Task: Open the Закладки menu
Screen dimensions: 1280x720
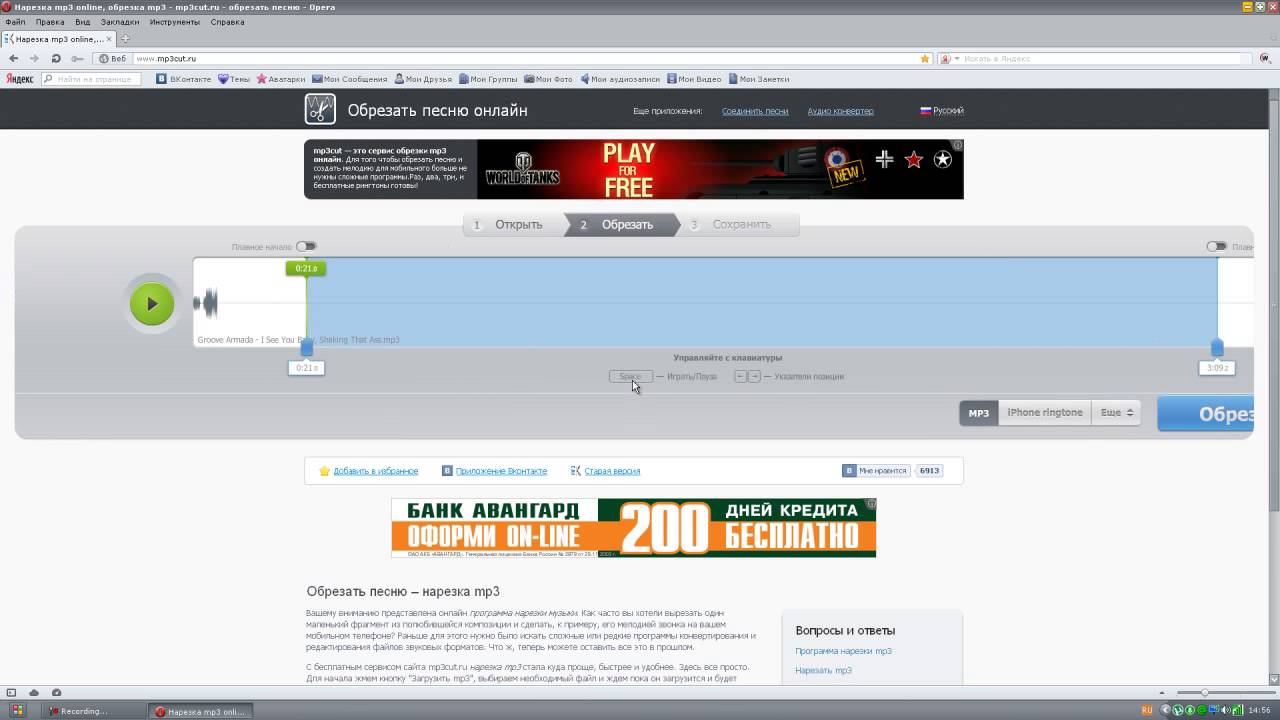Action: [x=120, y=21]
